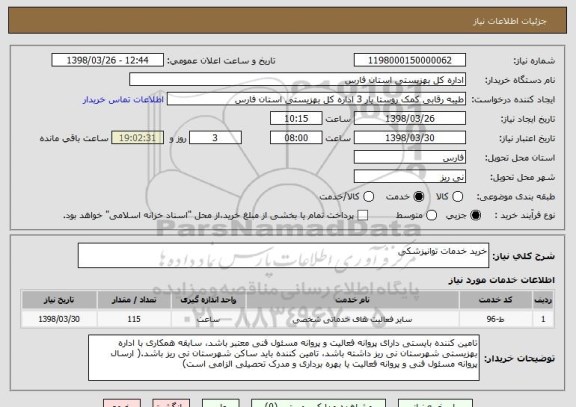The image size is (576, 407).
Task: Select the خدمت (service) radio button
Action: pos(419,197)
